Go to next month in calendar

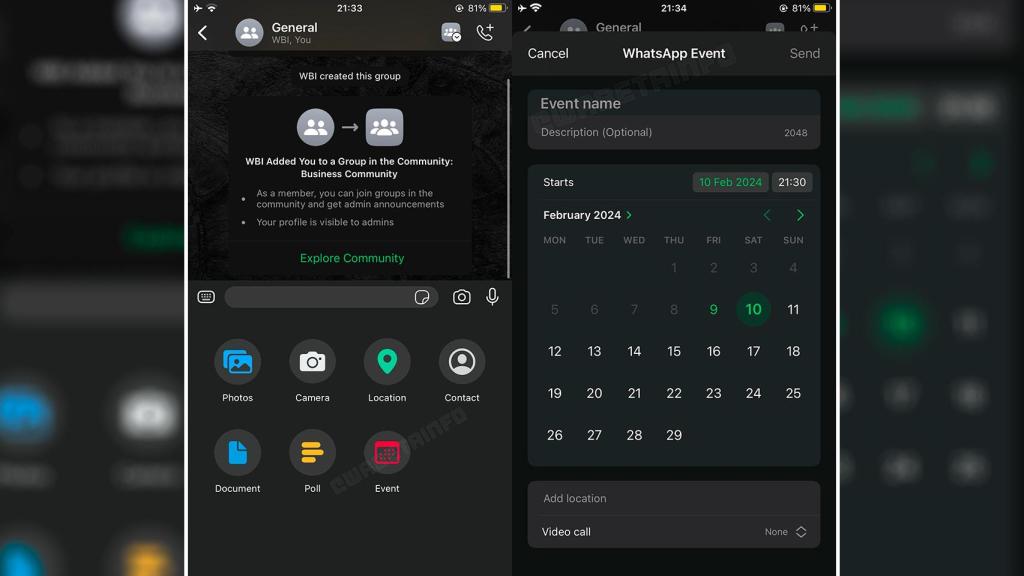[800, 215]
